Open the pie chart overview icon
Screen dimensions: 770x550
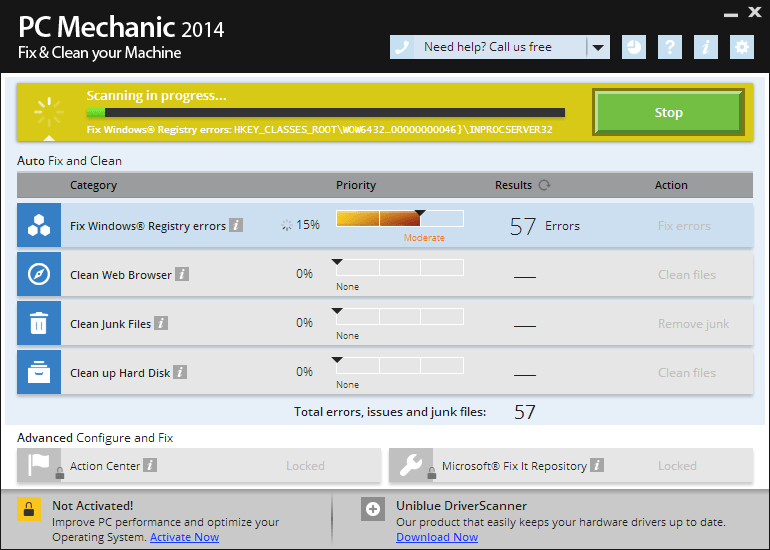[x=634, y=47]
